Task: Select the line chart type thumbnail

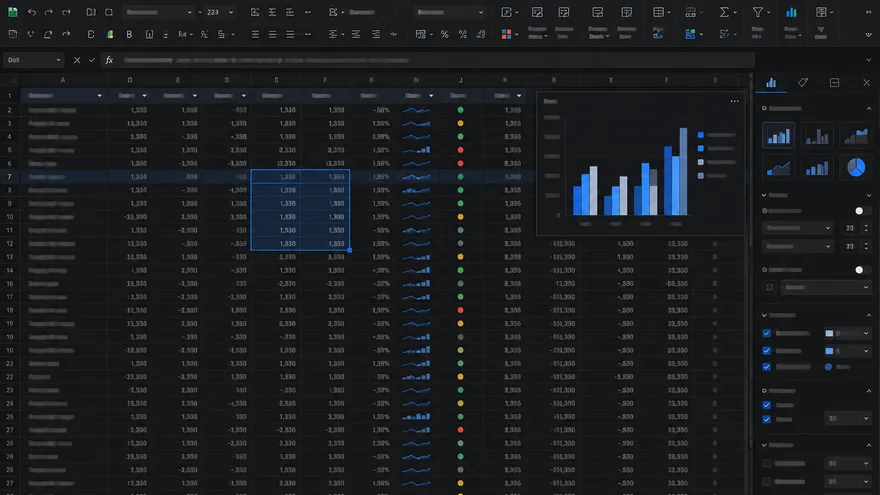Action: (x=778, y=167)
